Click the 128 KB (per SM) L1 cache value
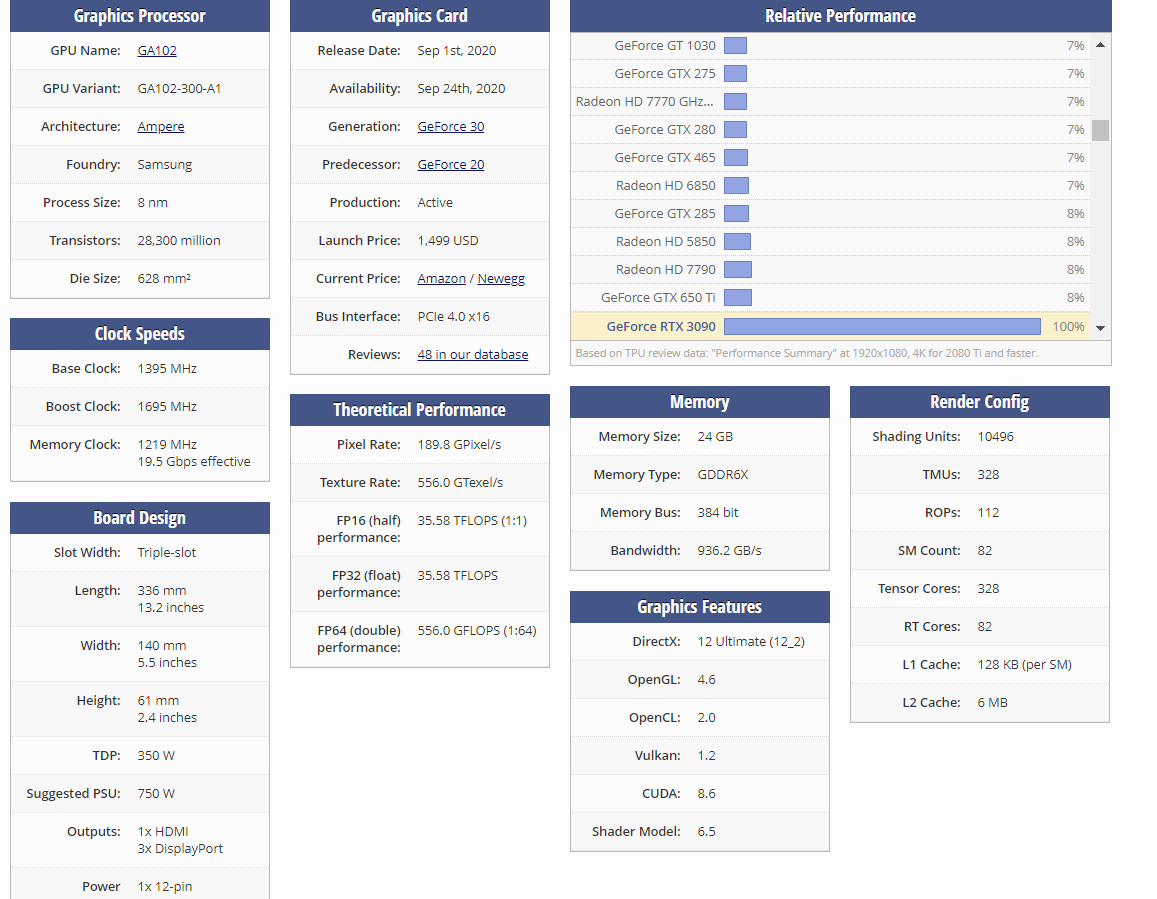 pyautogui.click(x=1025, y=664)
